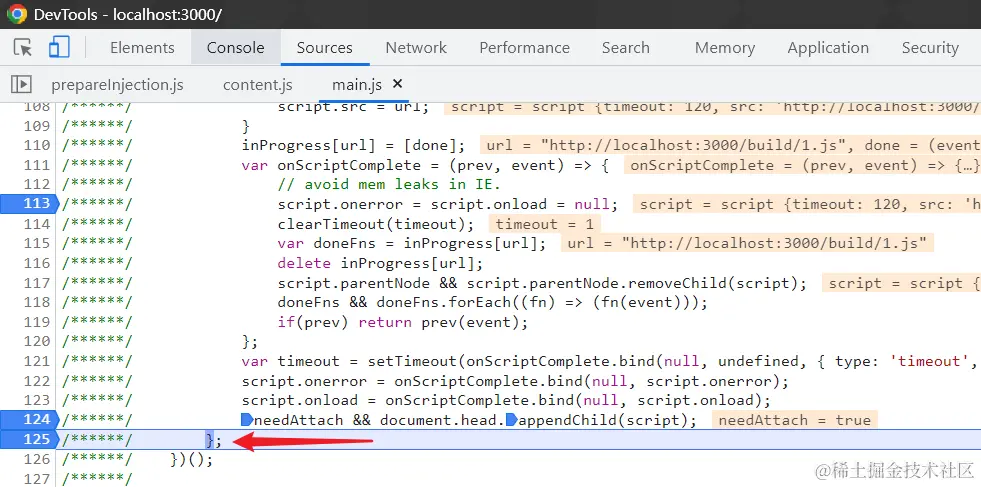This screenshot has height=487, width=981.
Task: Select the main.js file tab
Action: (357, 85)
